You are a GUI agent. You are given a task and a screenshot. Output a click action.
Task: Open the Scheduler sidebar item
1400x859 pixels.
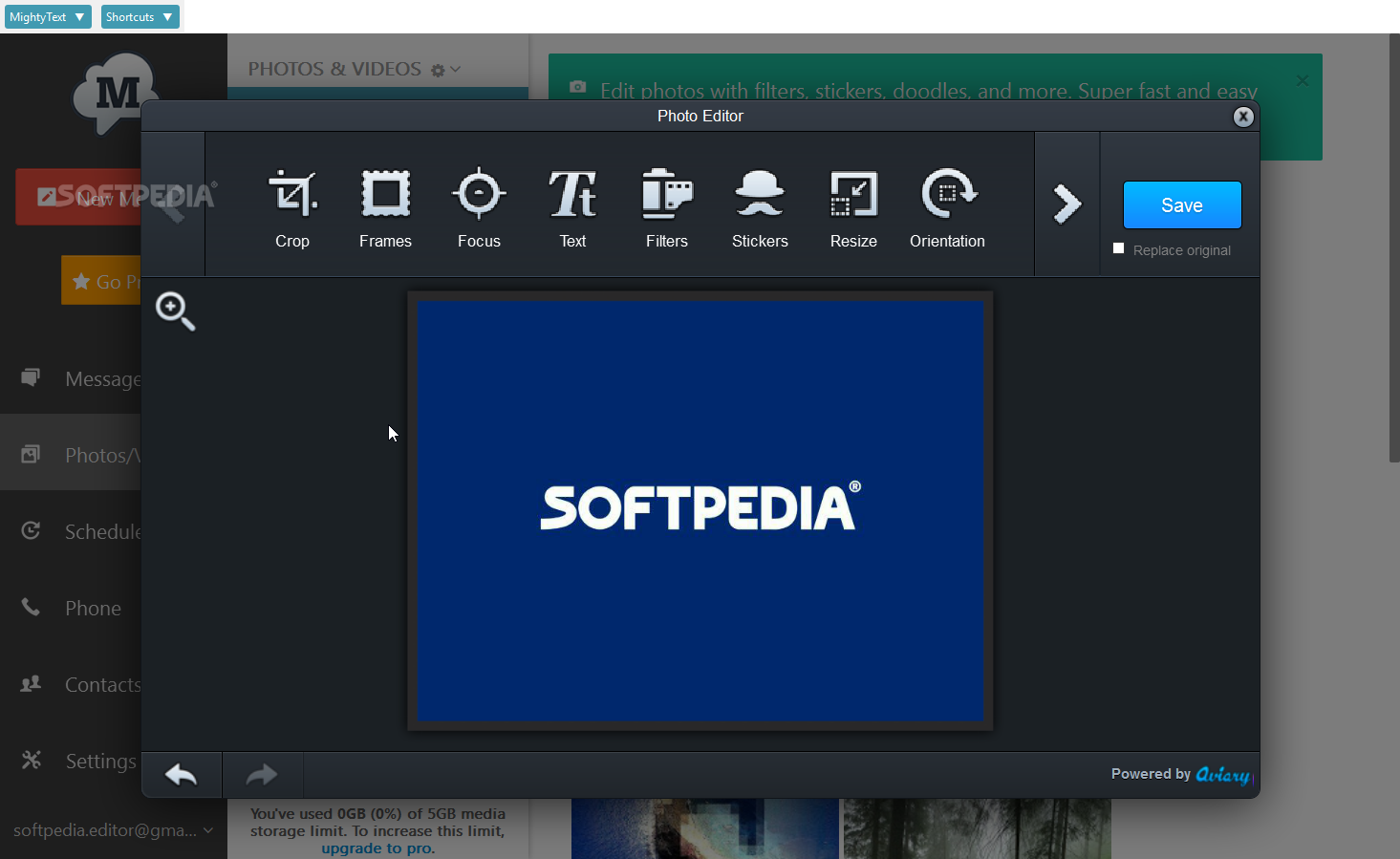(71, 531)
